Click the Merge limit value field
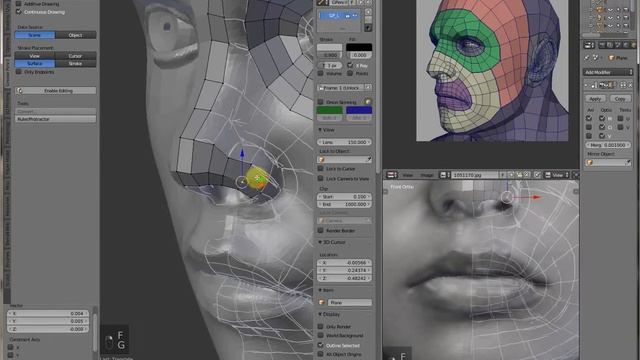The width and height of the screenshot is (640, 360). point(608,145)
